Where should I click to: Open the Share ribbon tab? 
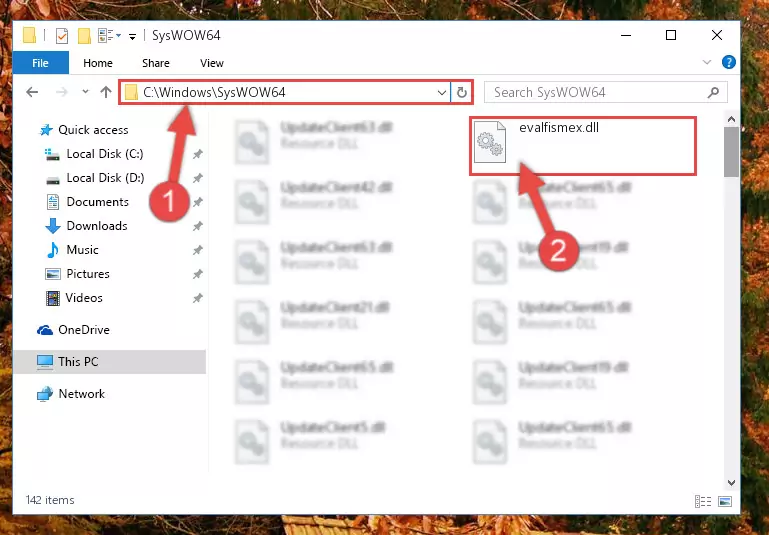[x=155, y=63]
